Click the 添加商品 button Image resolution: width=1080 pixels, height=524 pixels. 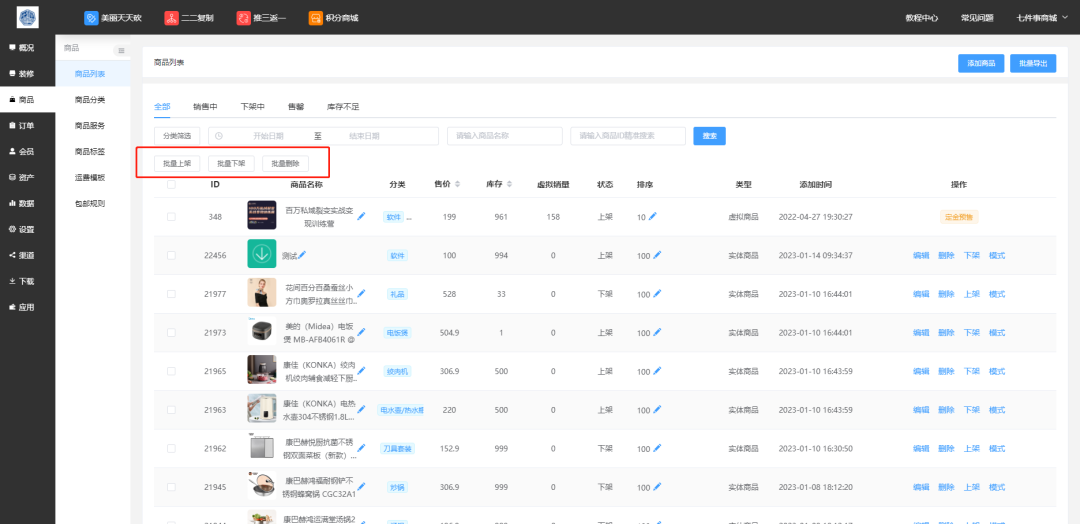coord(981,63)
